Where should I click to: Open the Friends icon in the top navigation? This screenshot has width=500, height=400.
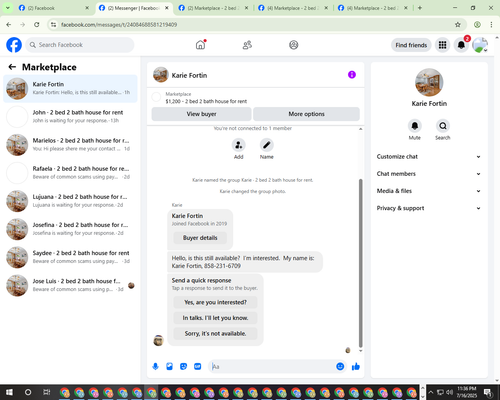247,45
